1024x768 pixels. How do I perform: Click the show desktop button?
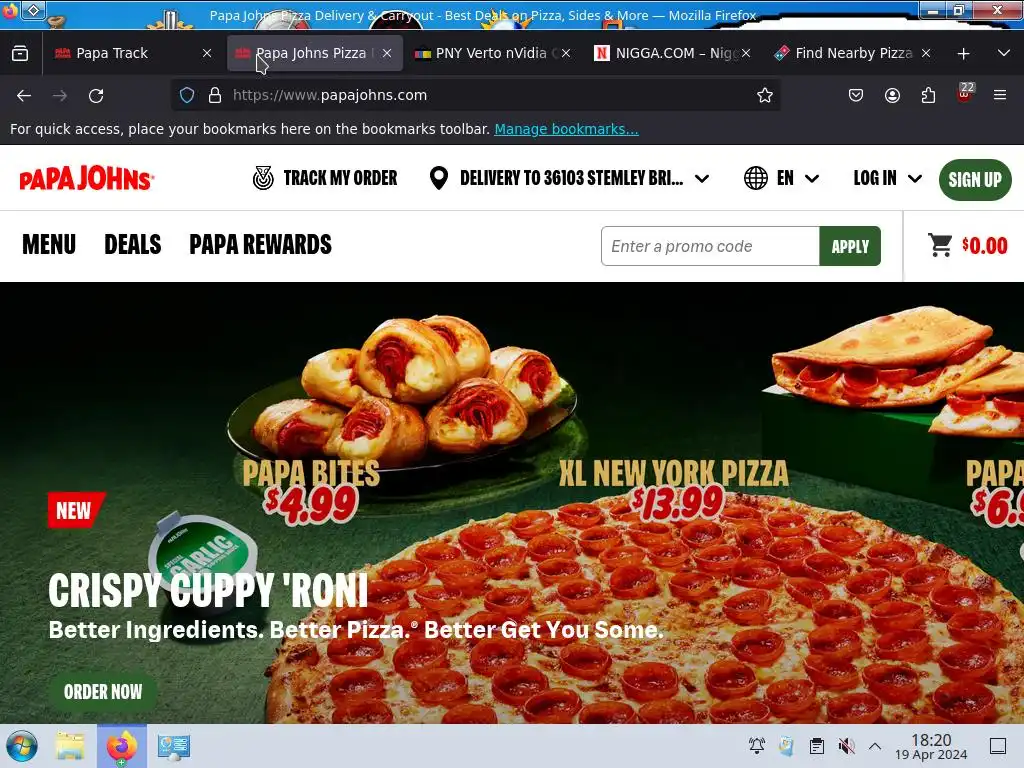[998, 746]
